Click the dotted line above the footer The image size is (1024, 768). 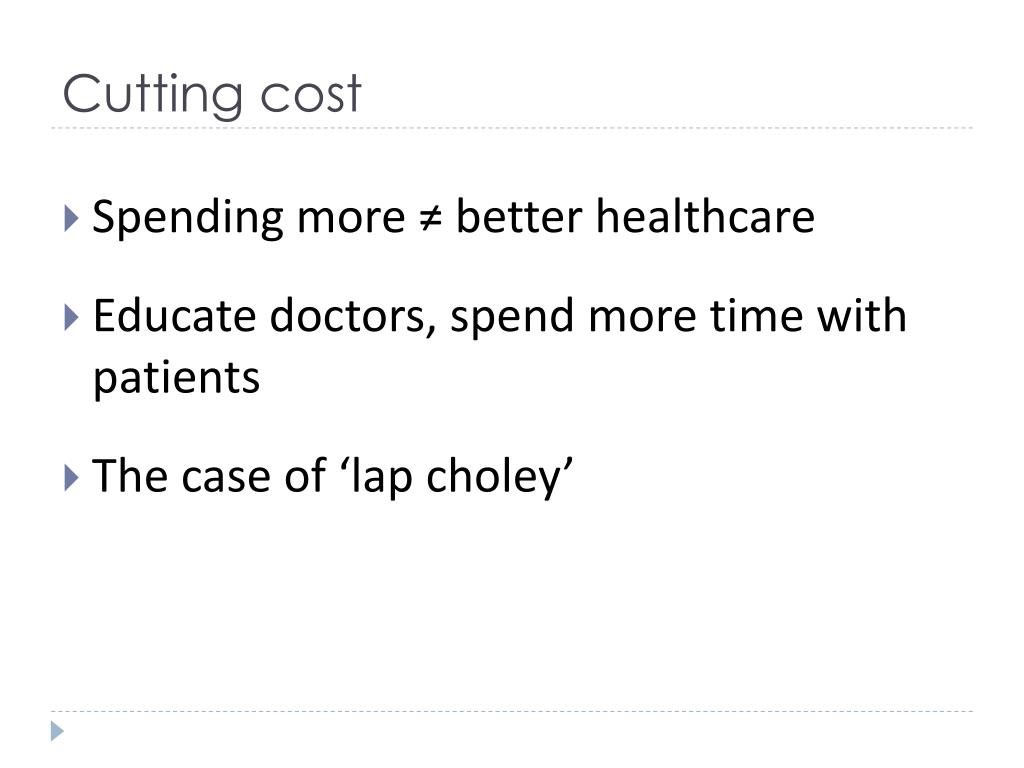(x=512, y=711)
